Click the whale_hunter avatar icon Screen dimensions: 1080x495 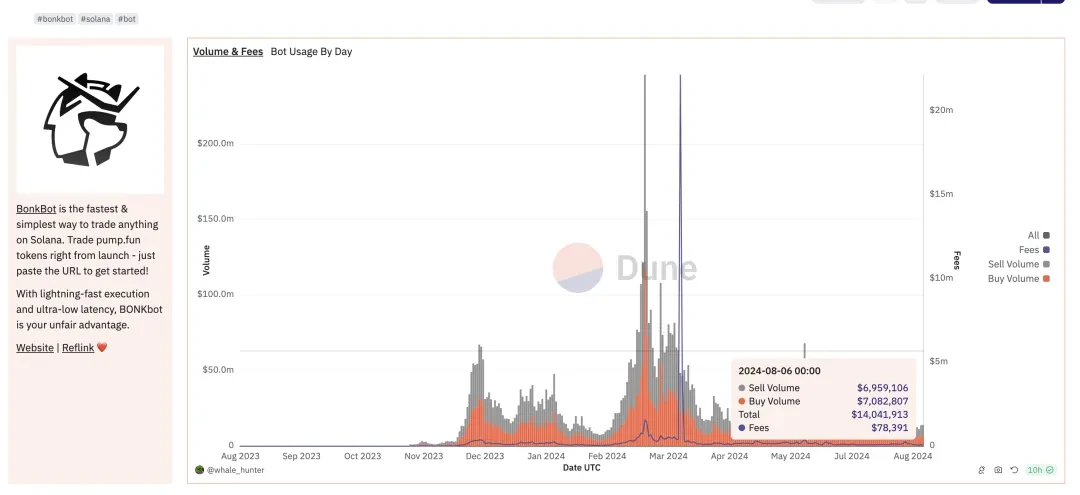click(200, 470)
